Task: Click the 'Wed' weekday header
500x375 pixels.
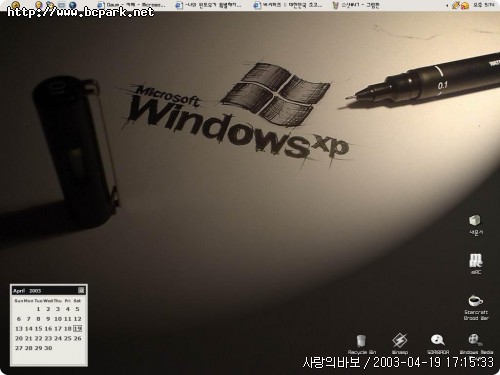Action: pyautogui.click(x=48, y=301)
